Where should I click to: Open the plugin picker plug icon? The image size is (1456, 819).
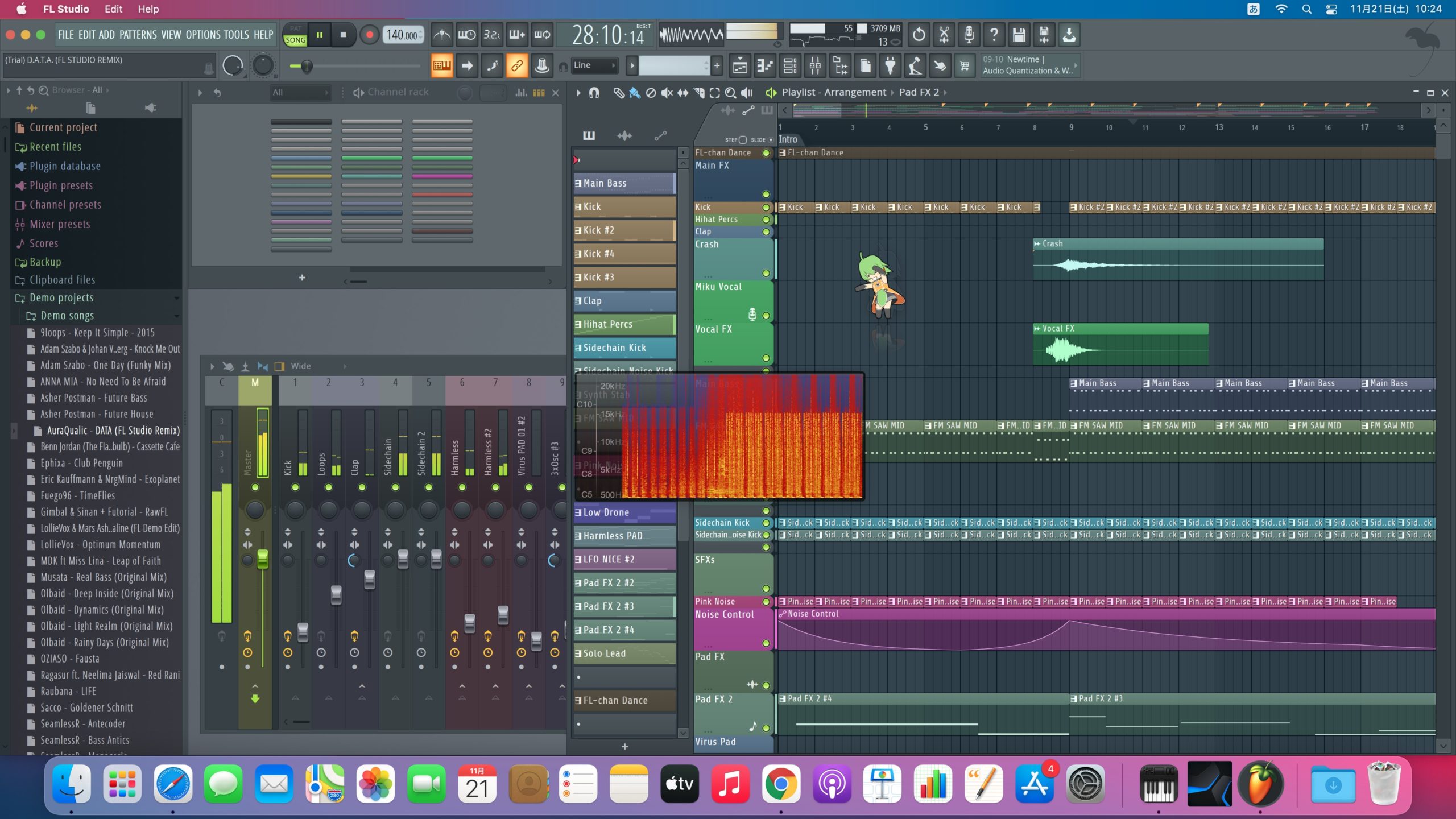point(890,66)
